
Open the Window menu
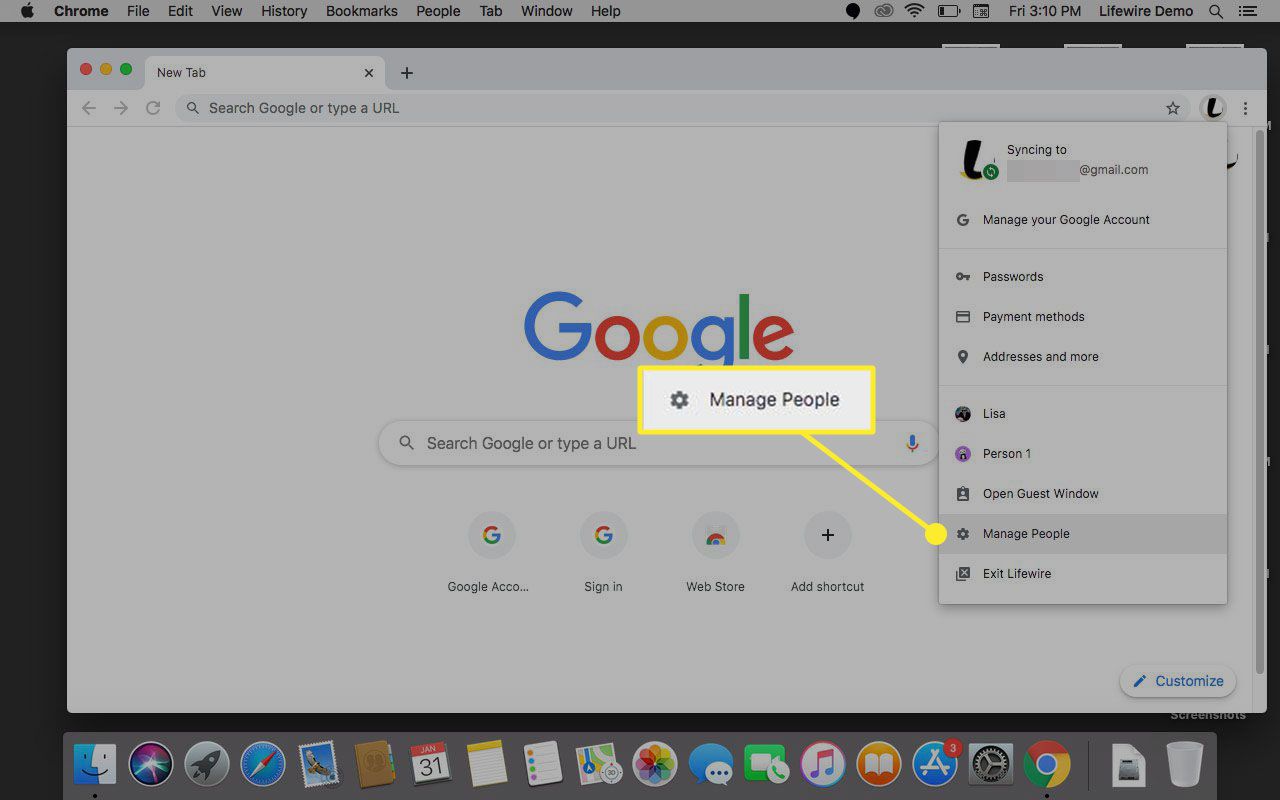pos(547,11)
